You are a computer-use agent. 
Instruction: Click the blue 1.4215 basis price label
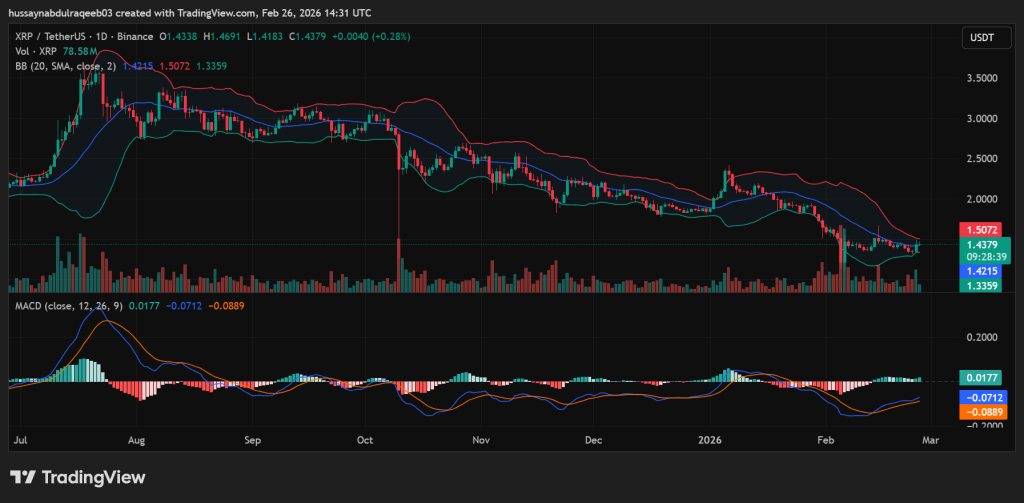pos(979,270)
